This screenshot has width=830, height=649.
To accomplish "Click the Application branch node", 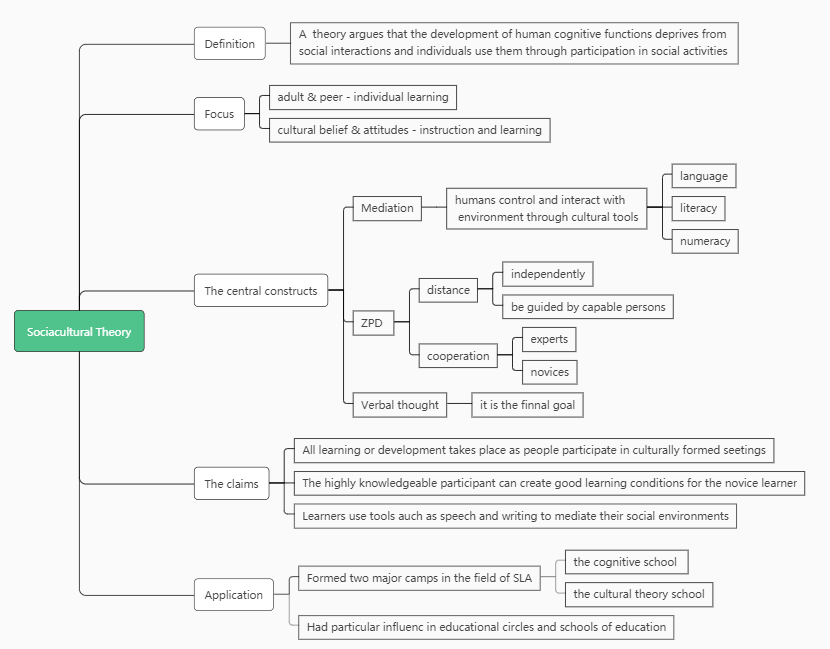I will [233, 595].
